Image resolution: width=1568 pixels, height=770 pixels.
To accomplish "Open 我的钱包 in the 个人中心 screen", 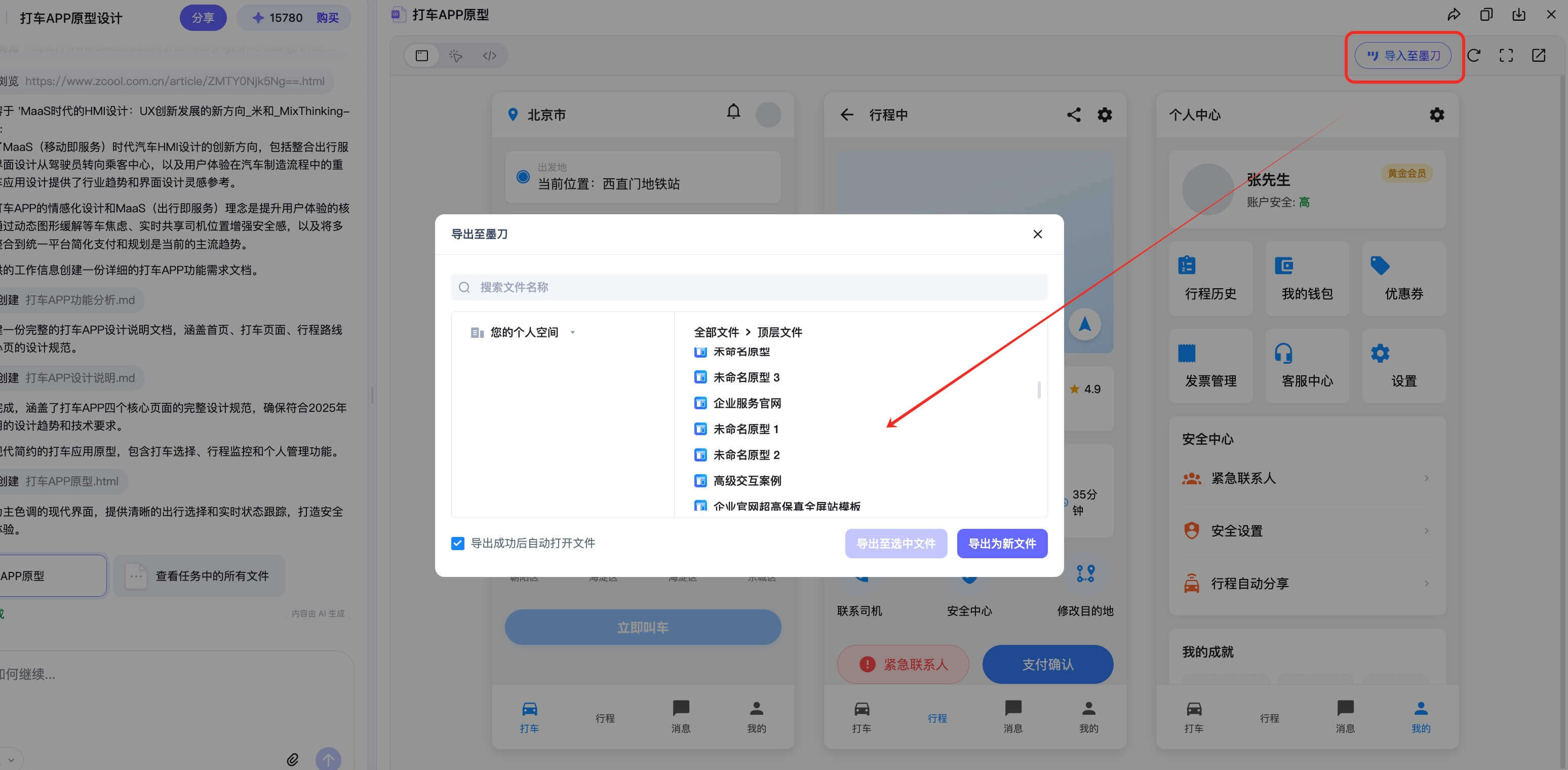I will [1308, 278].
